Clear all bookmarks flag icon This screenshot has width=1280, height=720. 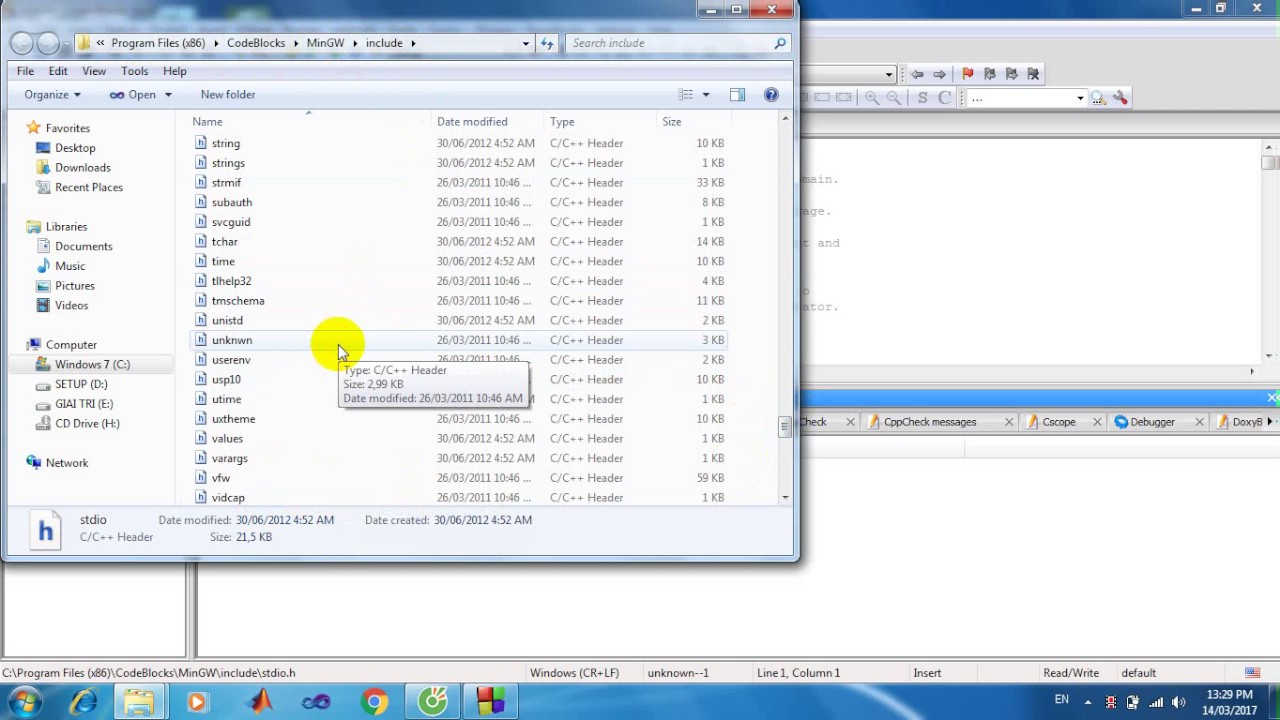pyautogui.click(x=1034, y=74)
